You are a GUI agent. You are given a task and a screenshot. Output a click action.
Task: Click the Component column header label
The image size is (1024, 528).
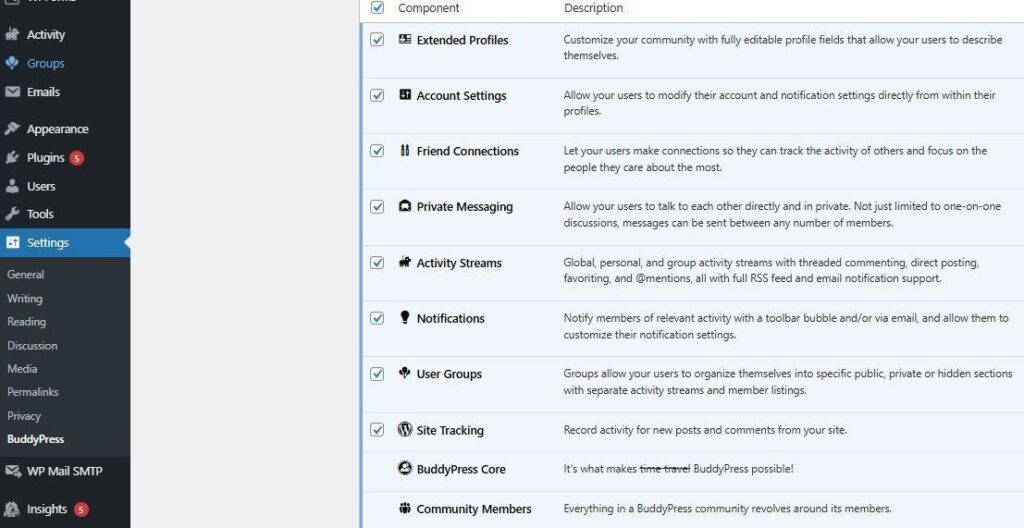[x=428, y=8]
